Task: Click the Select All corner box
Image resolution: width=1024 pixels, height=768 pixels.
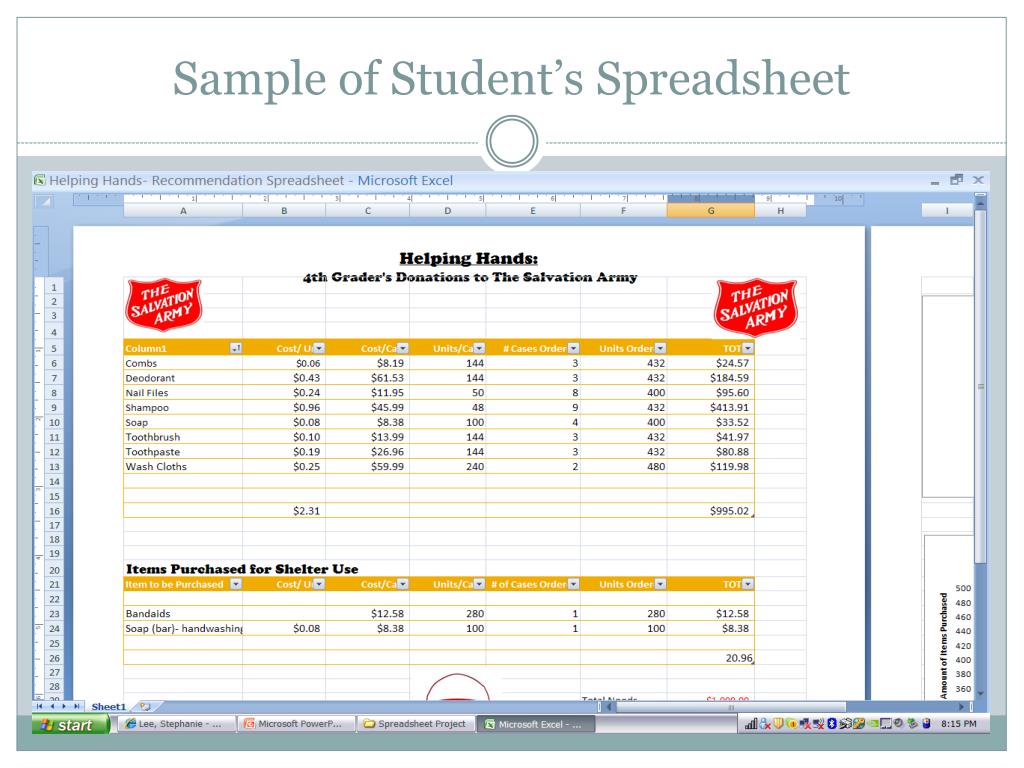Action: [x=44, y=202]
